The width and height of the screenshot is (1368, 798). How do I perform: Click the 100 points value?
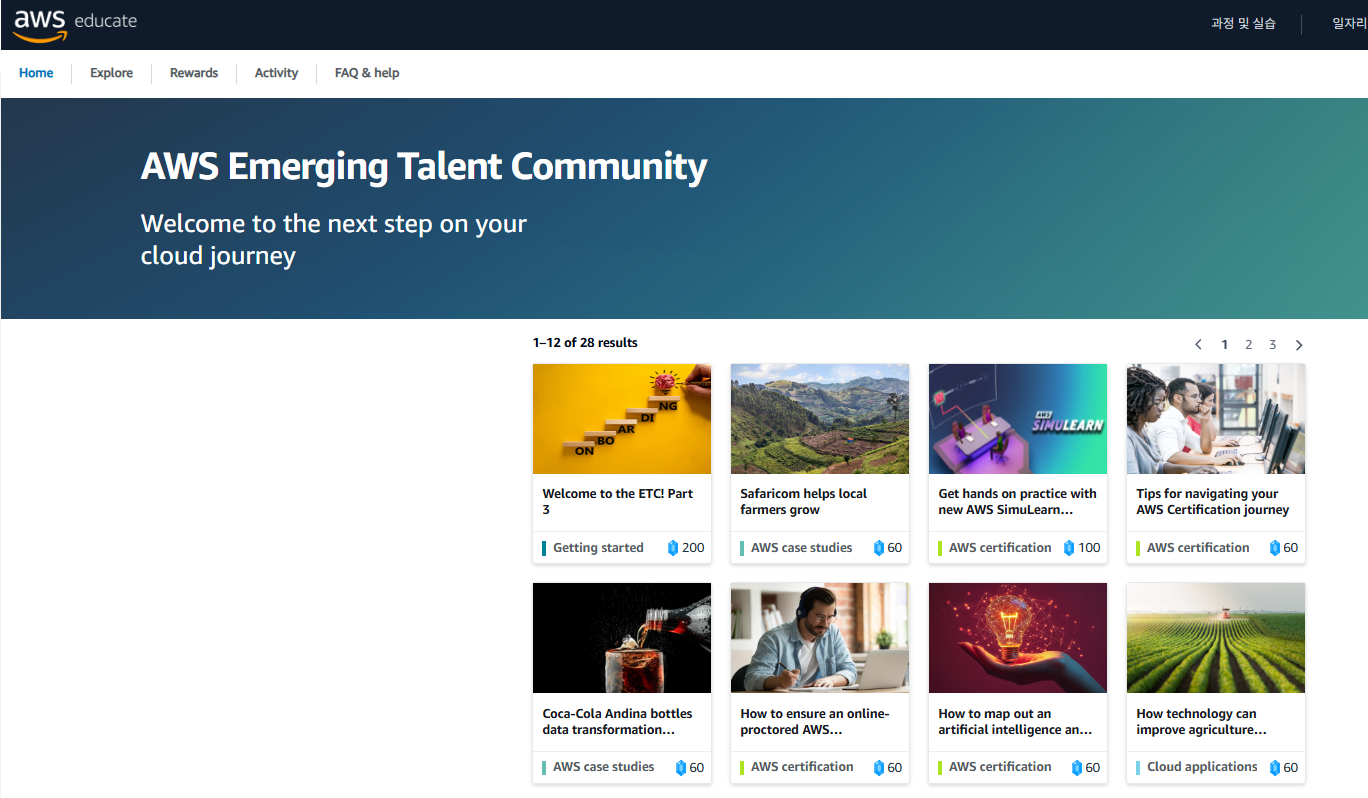[x=1089, y=548]
